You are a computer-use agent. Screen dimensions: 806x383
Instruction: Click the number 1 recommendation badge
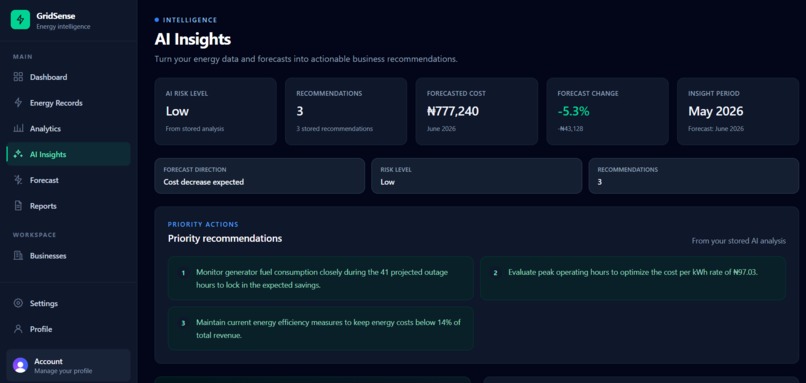tap(183, 273)
